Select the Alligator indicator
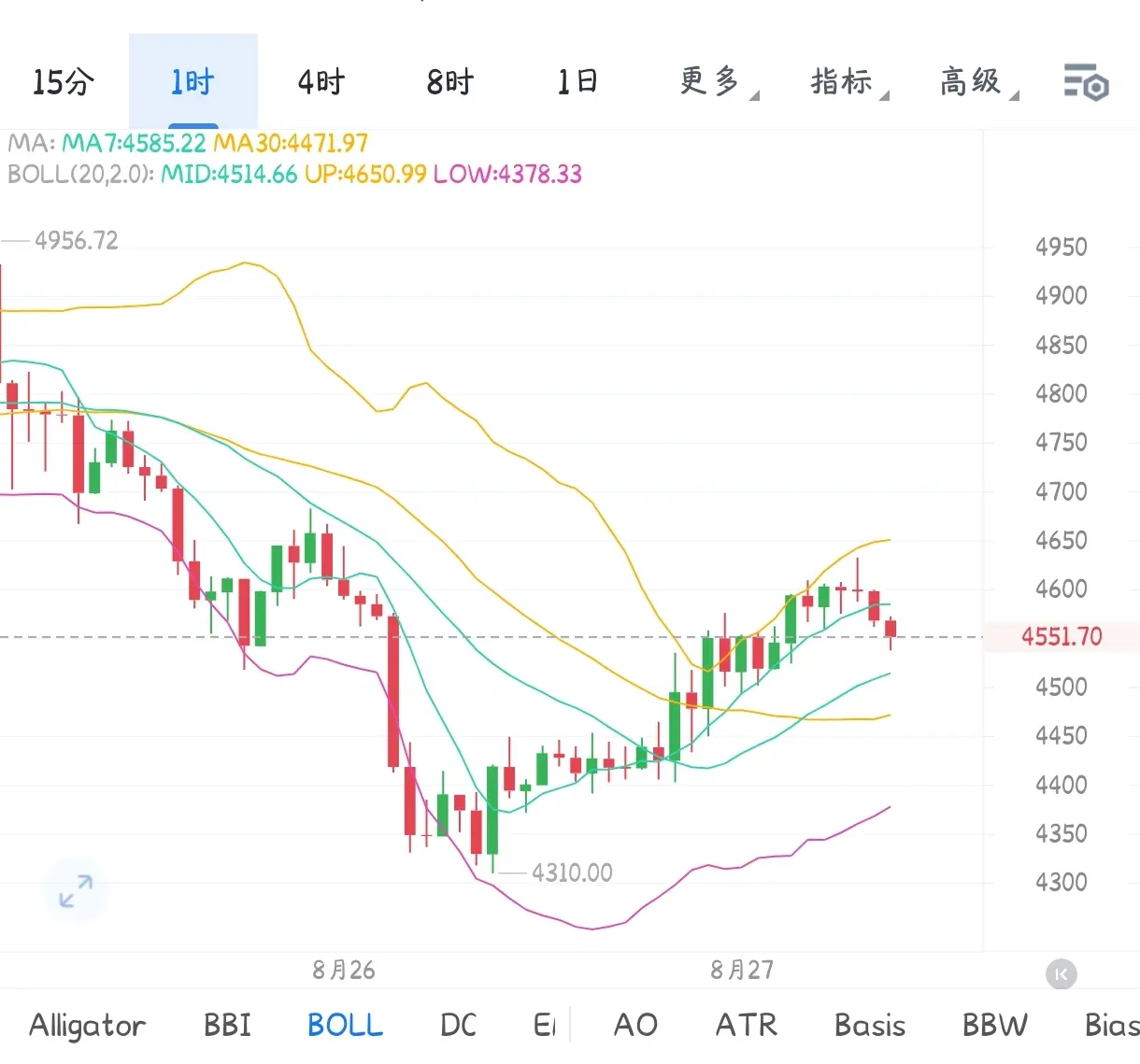Screen dimensions: 1140x1064 [x=88, y=1025]
